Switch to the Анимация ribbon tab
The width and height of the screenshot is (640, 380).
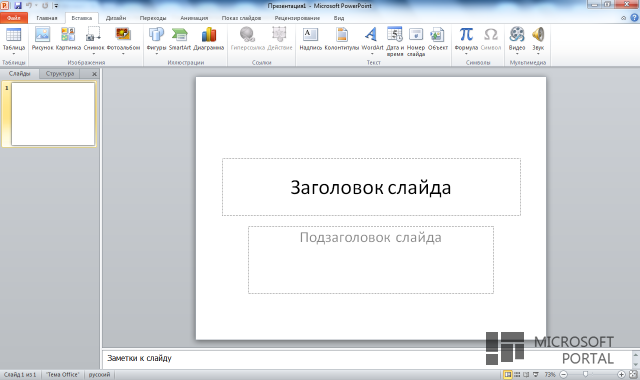[194, 18]
